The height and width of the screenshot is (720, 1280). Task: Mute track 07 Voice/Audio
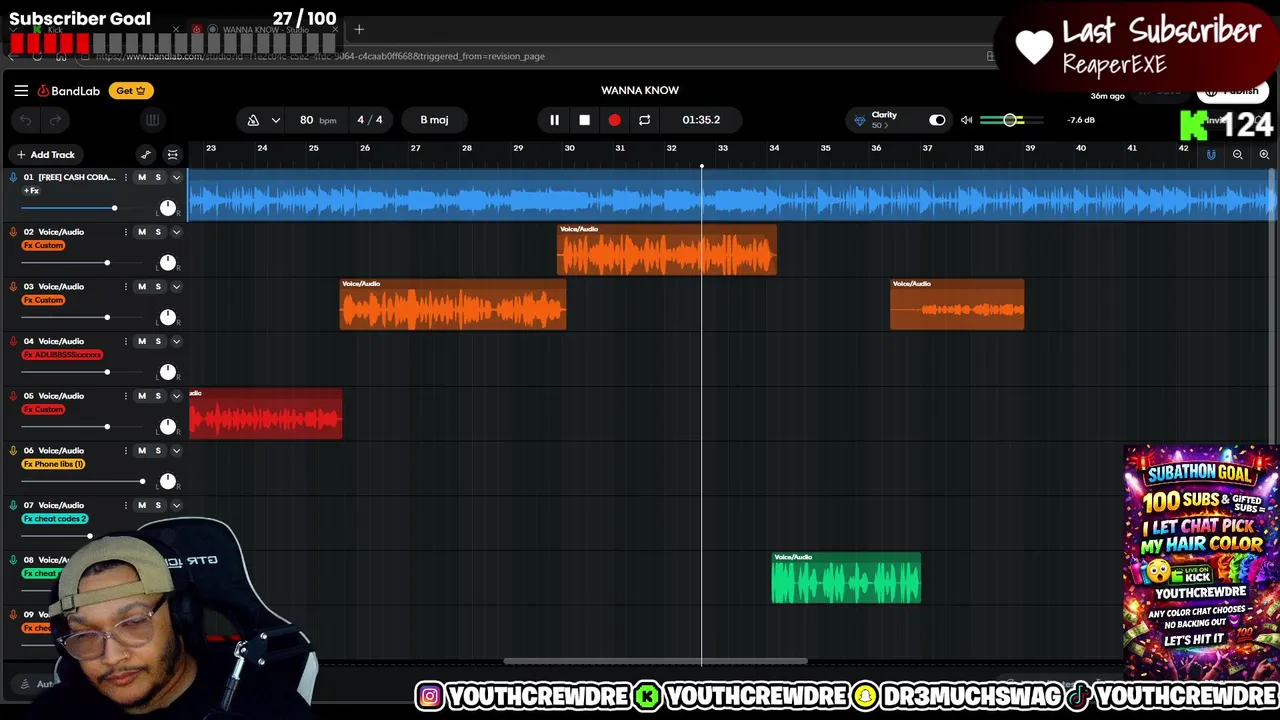pos(141,505)
